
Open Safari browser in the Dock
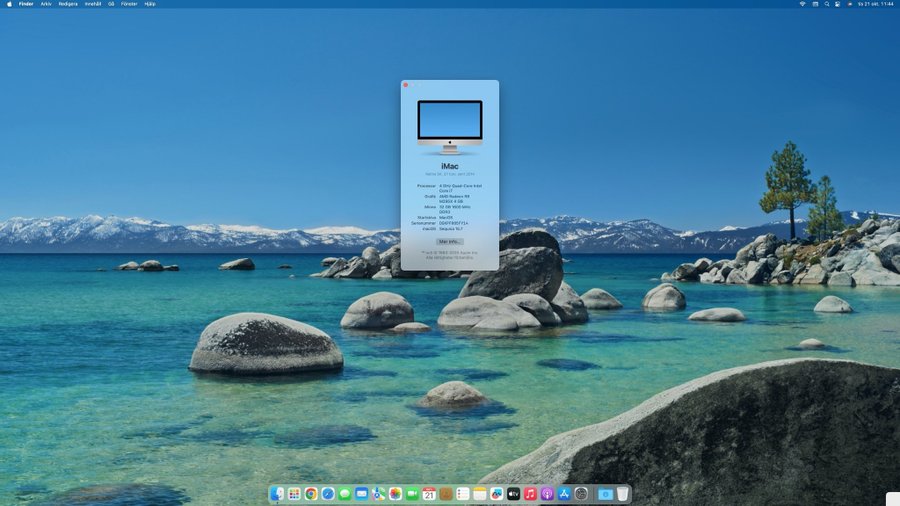click(328, 494)
